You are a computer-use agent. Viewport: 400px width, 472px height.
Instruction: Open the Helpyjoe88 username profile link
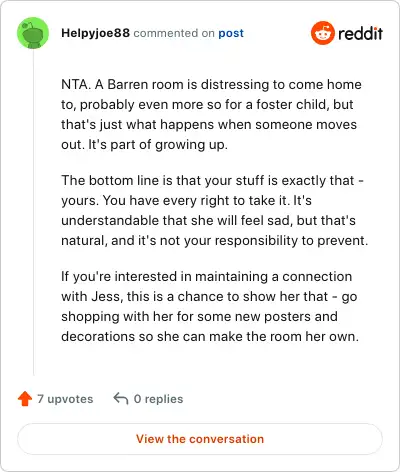pos(95,33)
